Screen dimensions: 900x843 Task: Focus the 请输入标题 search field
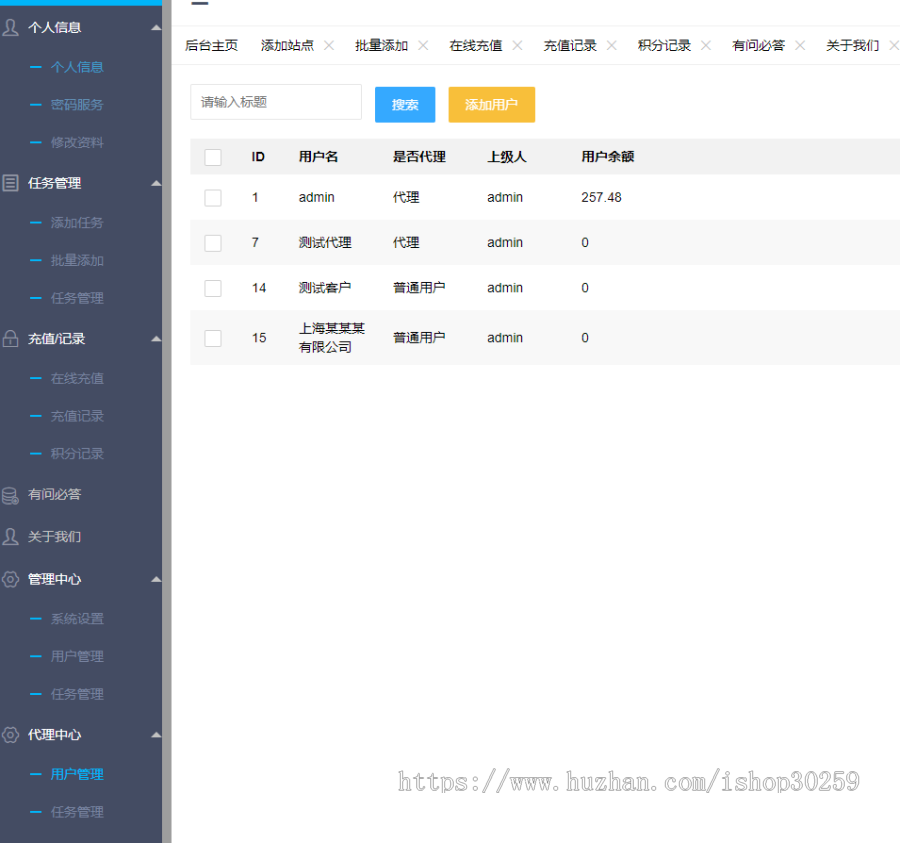(276, 102)
